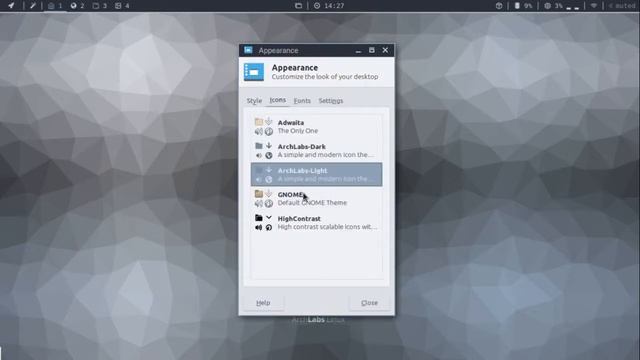640x360 pixels.
Task: Switch to workspace 1 in the top bar
Action: pos(55,6)
